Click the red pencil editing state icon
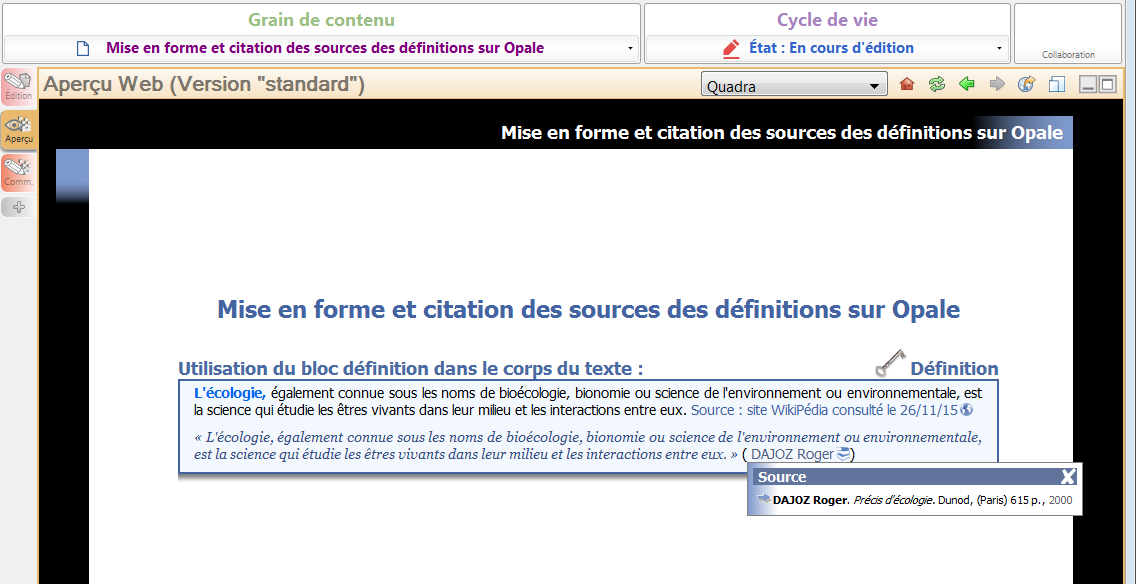This screenshot has height=584, width=1136. pyautogui.click(x=732, y=49)
